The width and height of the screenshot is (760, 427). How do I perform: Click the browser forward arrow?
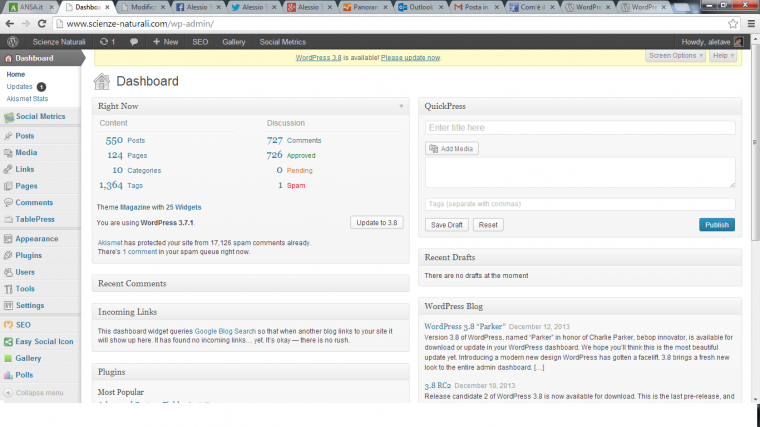click(26, 23)
